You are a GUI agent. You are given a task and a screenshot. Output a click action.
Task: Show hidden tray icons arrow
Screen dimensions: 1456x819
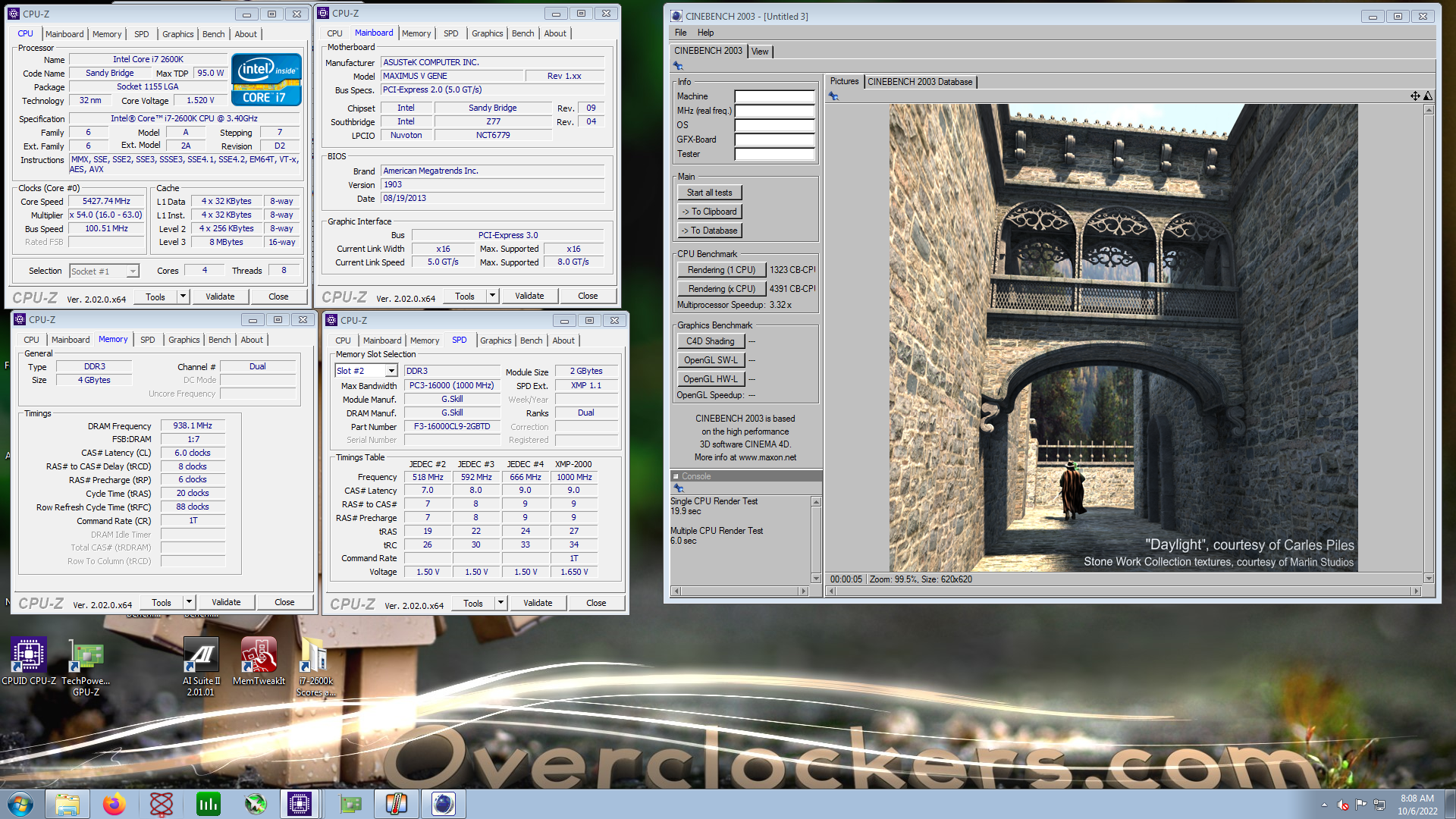[x=1324, y=805]
